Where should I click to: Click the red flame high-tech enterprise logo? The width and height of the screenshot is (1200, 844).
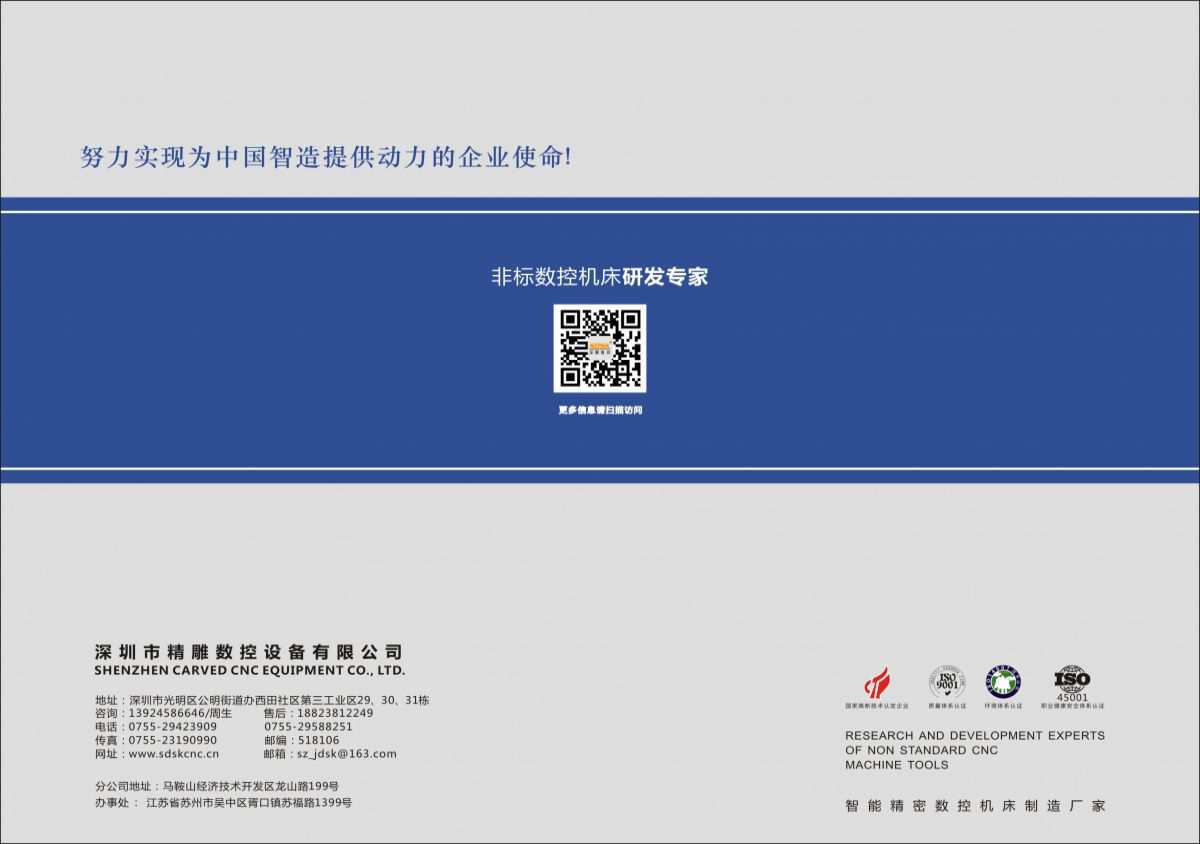pyautogui.click(x=876, y=684)
